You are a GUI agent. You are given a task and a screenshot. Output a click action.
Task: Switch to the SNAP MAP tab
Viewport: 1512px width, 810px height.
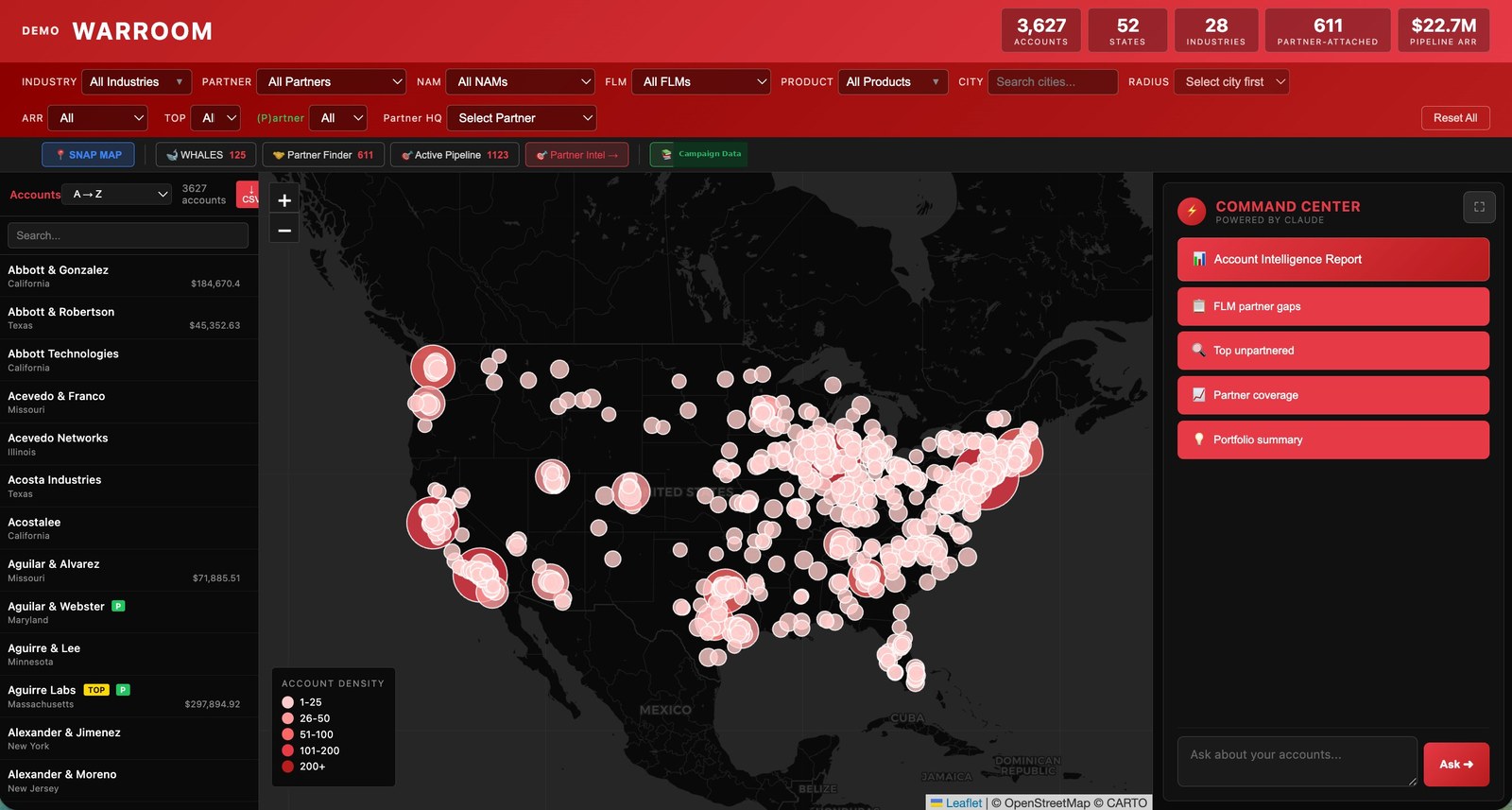(88, 155)
